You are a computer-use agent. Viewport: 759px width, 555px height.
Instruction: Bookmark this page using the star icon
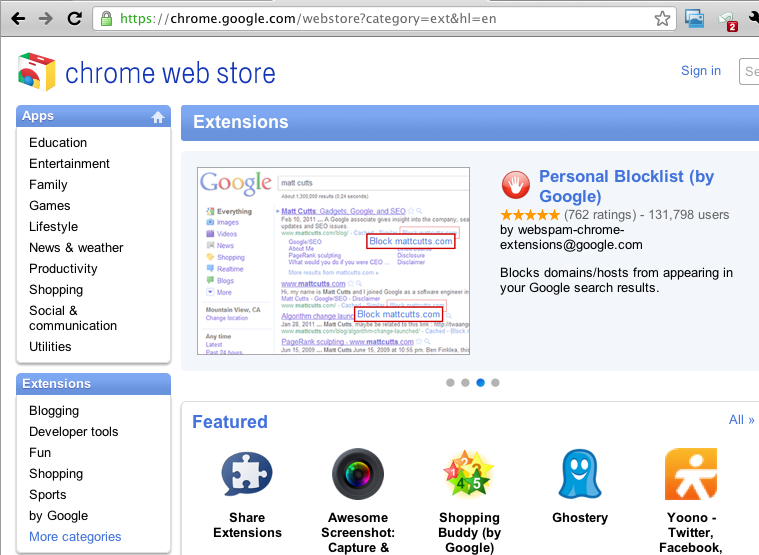pos(662,18)
